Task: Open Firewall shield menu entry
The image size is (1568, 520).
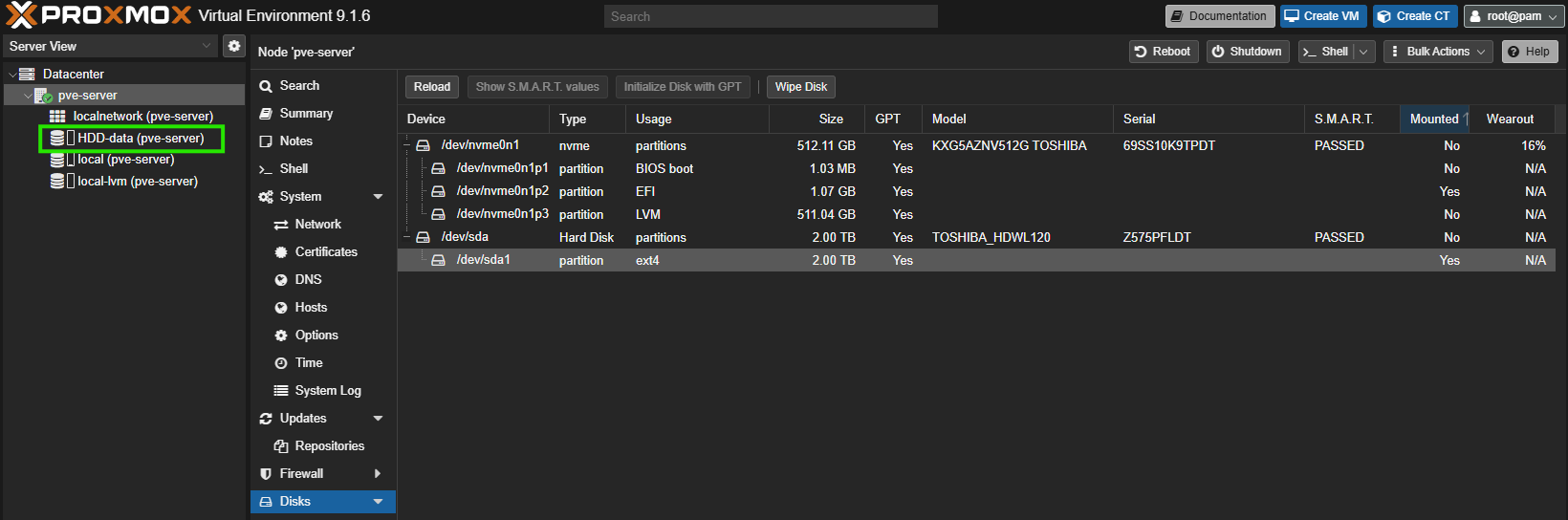Action: tap(301, 473)
